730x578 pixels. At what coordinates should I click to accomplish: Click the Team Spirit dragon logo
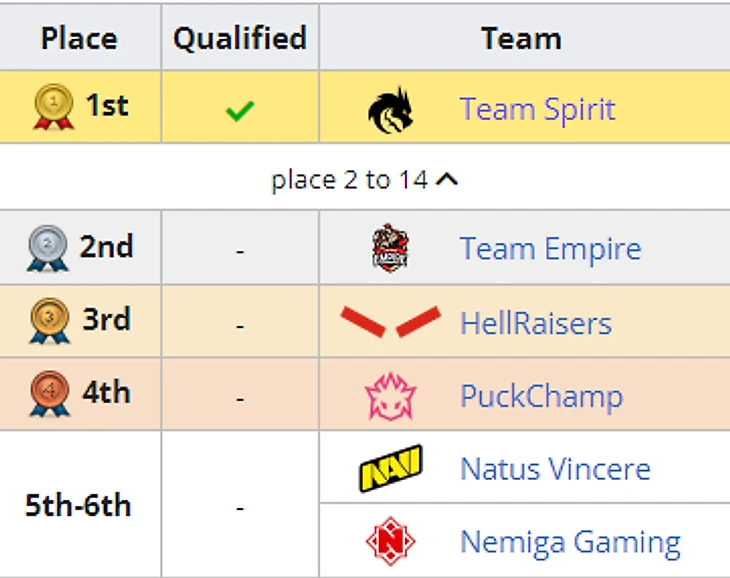pyautogui.click(x=390, y=109)
